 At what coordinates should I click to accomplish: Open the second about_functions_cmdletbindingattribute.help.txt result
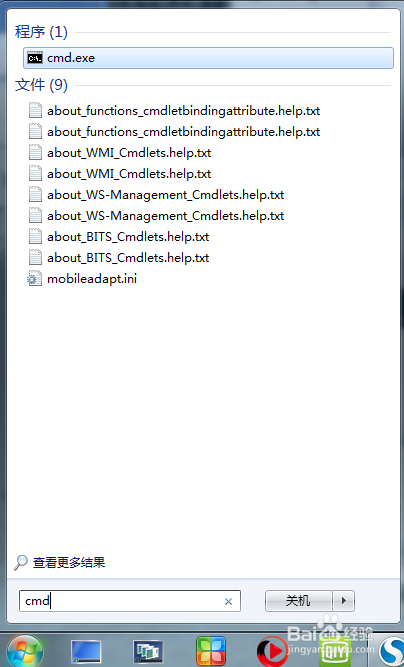coord(183,131)
